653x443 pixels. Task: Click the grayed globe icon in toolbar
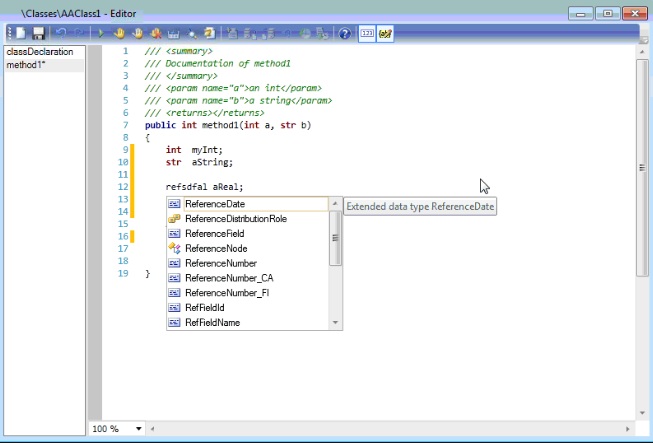tap(304, 33)
